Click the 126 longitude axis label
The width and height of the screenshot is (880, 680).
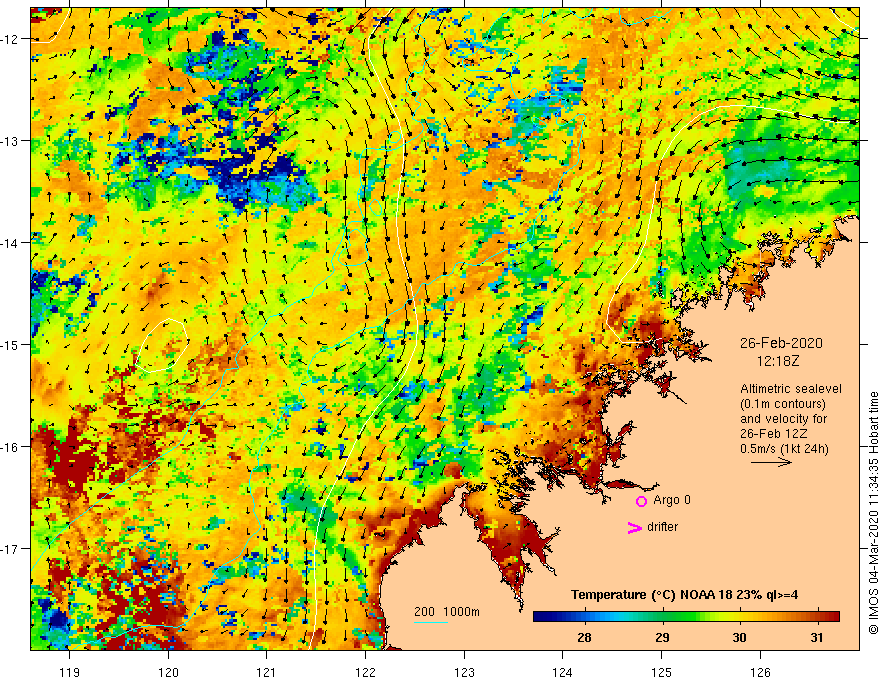tap(760, 672)
